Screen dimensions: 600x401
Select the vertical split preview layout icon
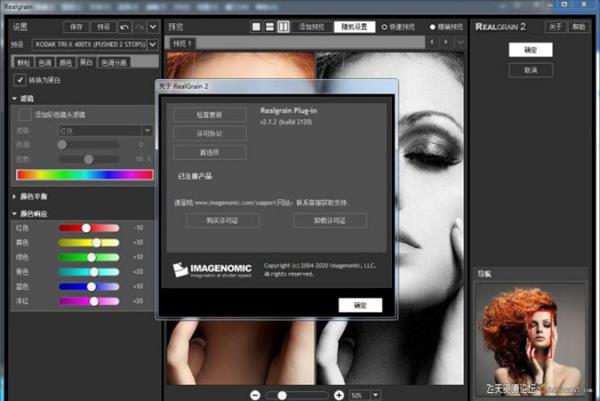(283, 26)
